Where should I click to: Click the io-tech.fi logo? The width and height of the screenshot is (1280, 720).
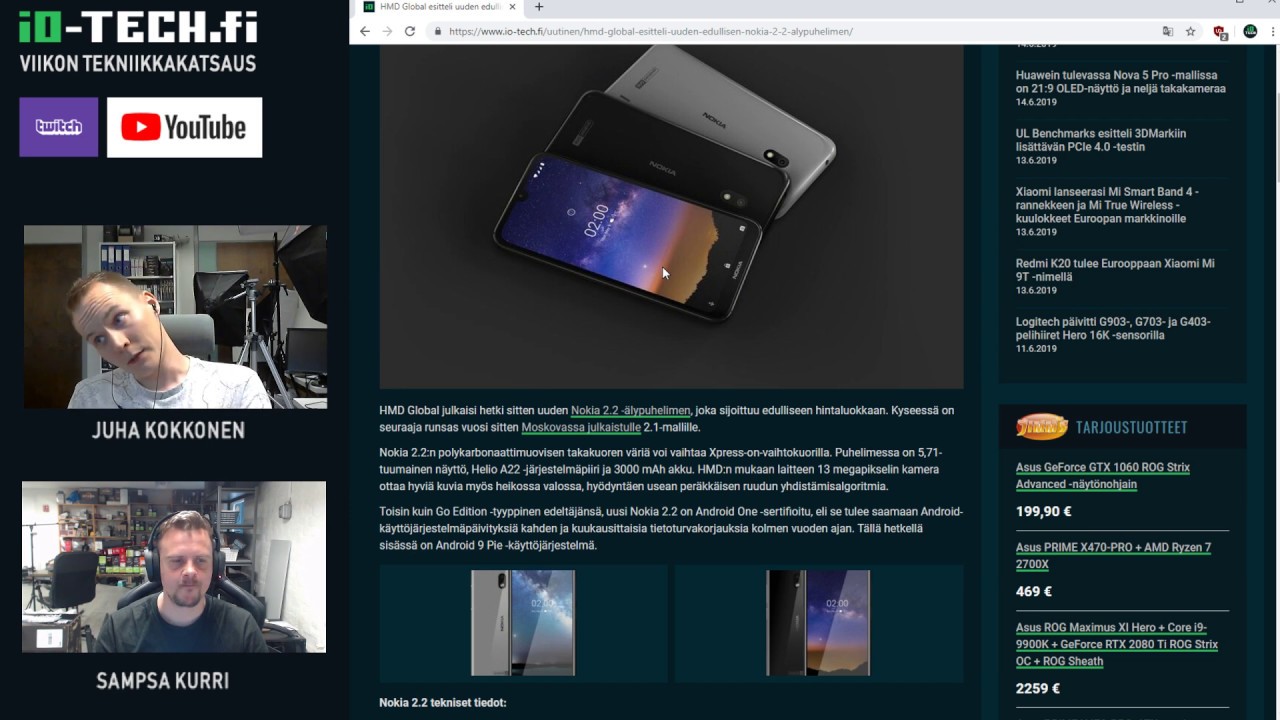coord(138,27)
